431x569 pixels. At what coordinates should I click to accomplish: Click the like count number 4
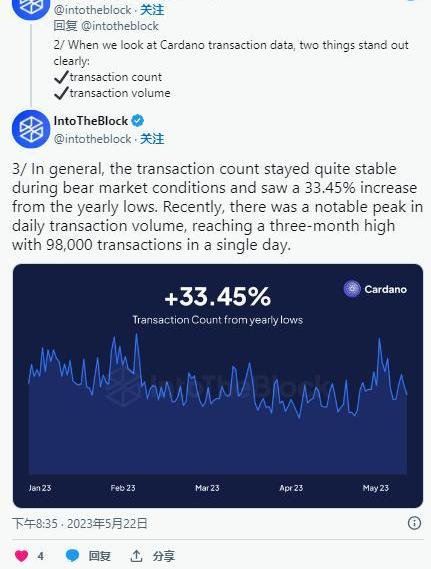[41, 556]
